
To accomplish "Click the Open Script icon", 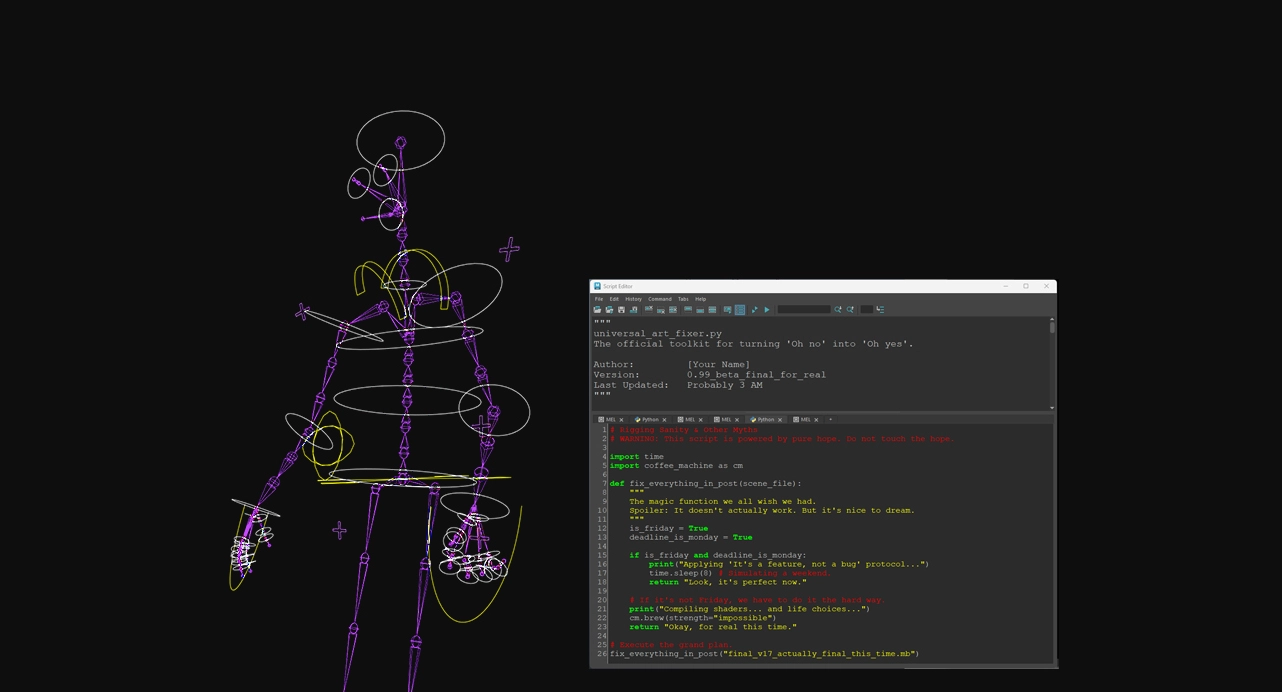I will tap(597, 310).
